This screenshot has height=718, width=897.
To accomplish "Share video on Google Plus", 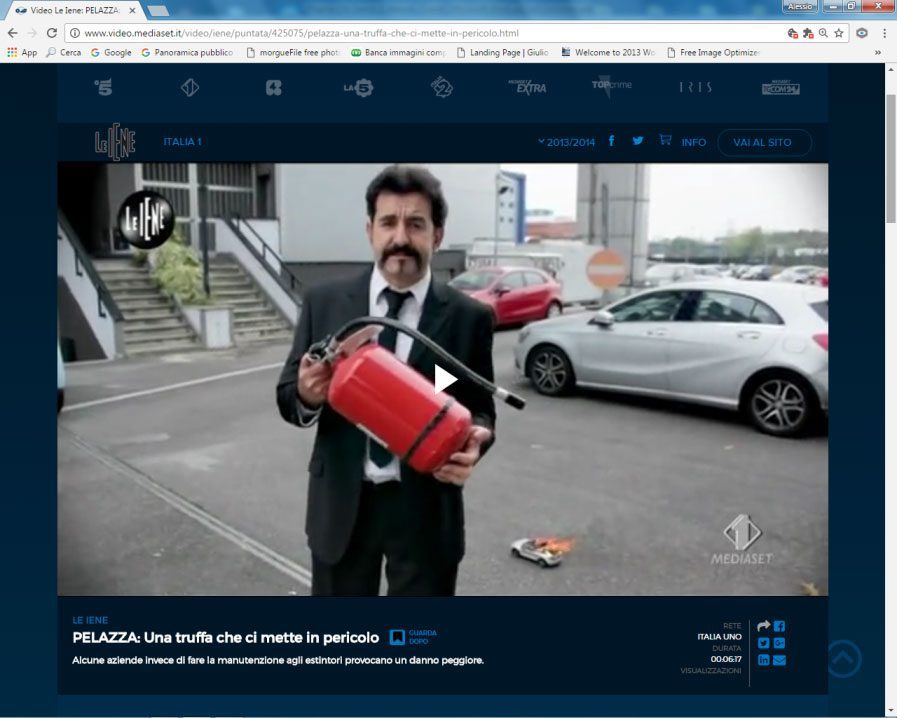I will tap(779, 643).
